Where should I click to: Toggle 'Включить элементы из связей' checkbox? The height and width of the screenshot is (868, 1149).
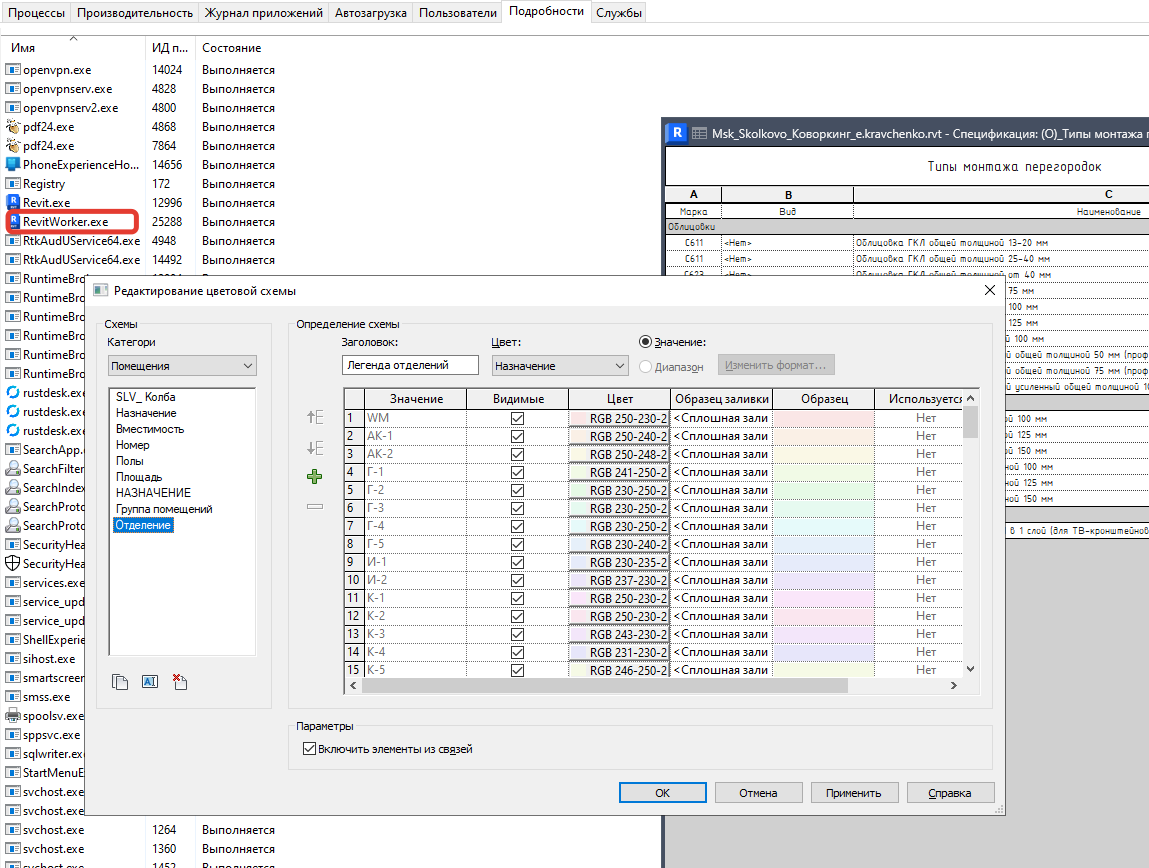pos(309,749)
